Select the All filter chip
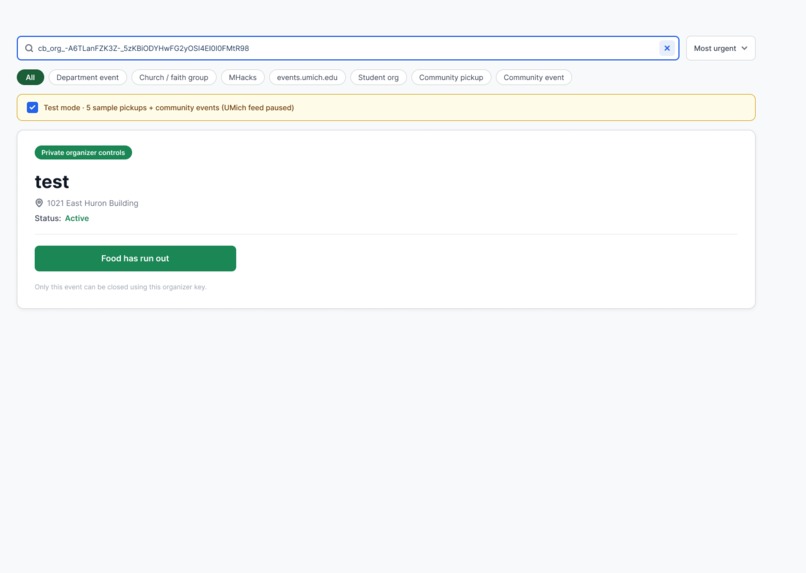Screen dimensions: 806x573 pyautogui.click(x=30, y=78)
